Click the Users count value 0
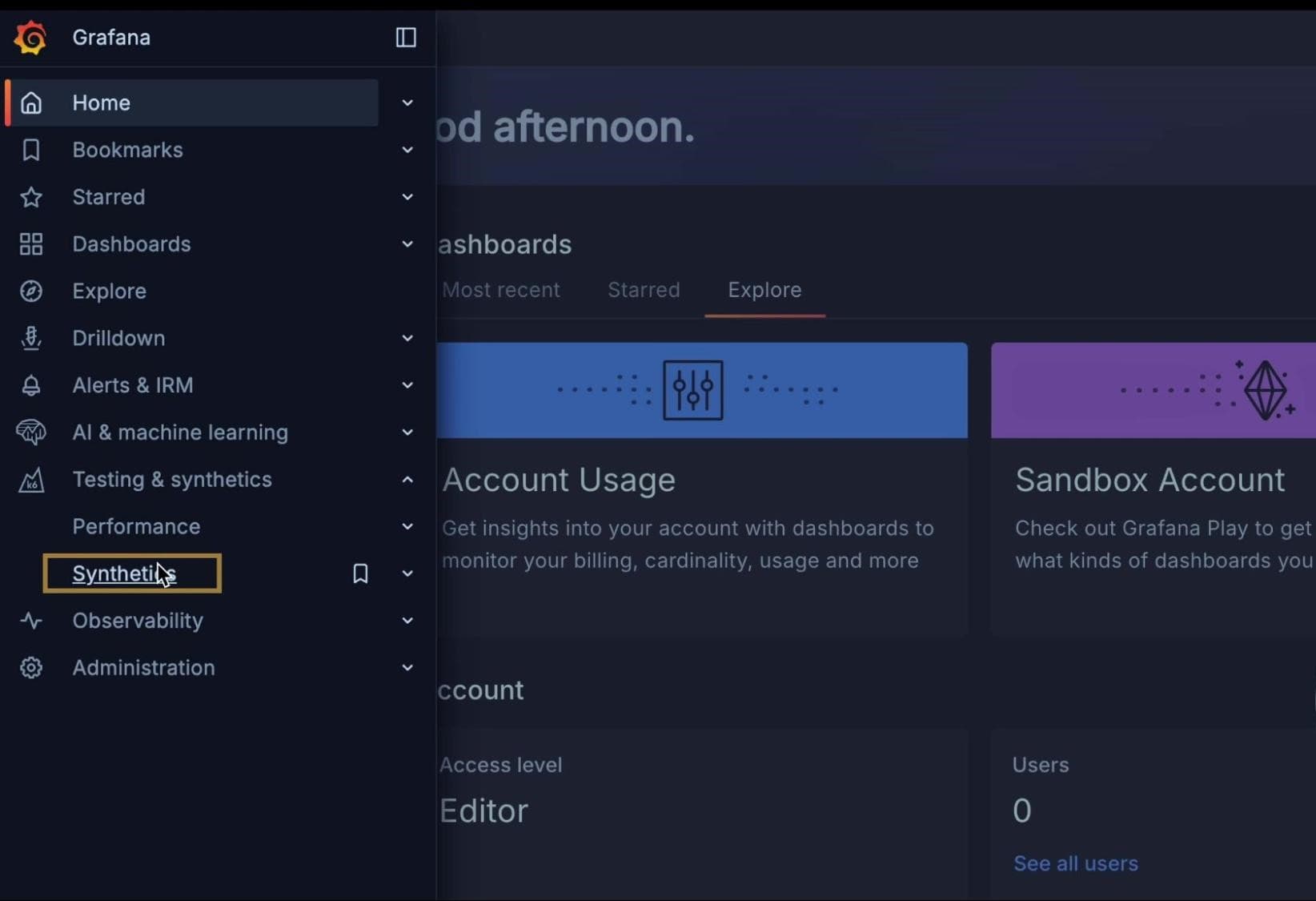 pos(1022,810)
